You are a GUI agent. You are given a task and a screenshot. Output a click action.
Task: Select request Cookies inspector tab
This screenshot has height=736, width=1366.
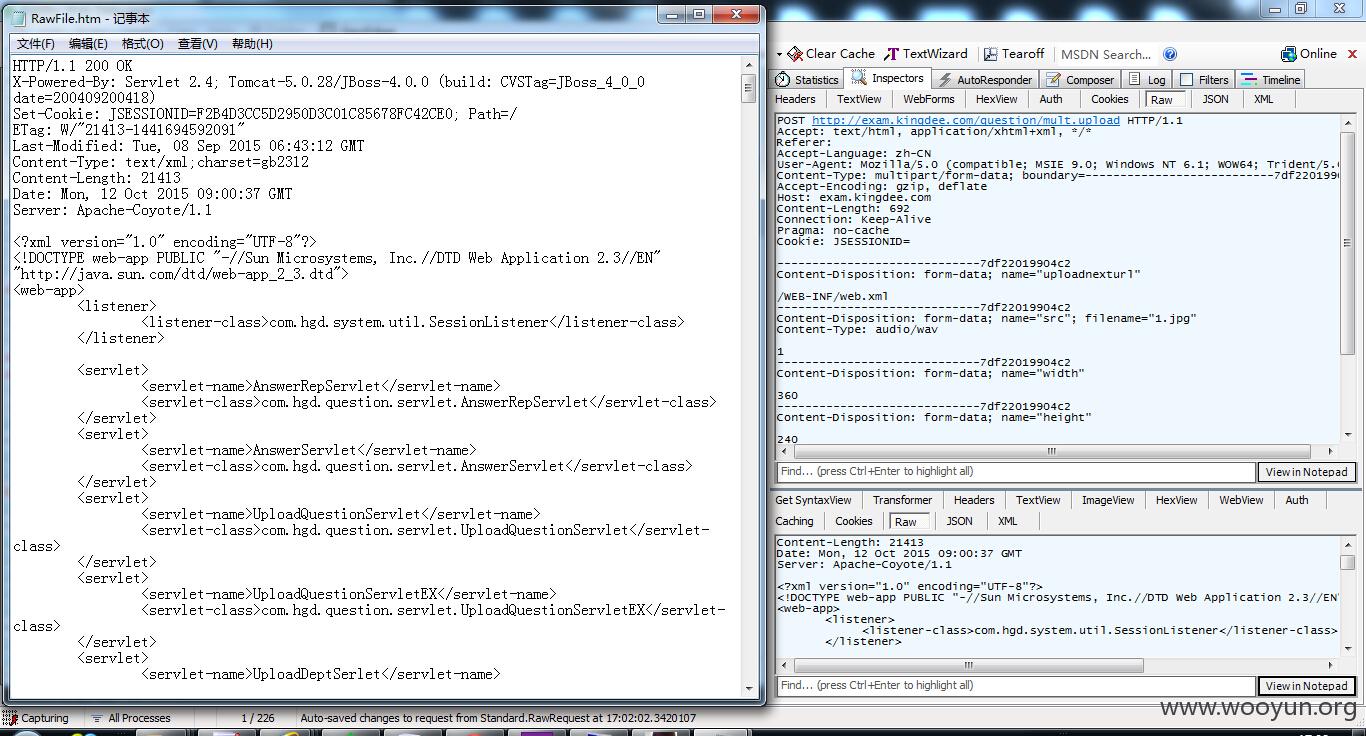click(1109, 99)
